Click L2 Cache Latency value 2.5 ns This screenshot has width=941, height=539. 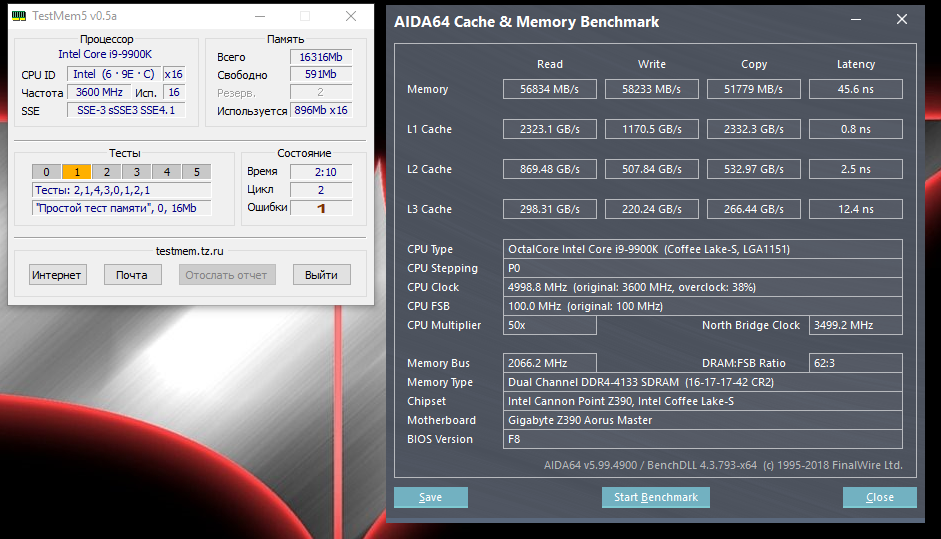(856, 169)
